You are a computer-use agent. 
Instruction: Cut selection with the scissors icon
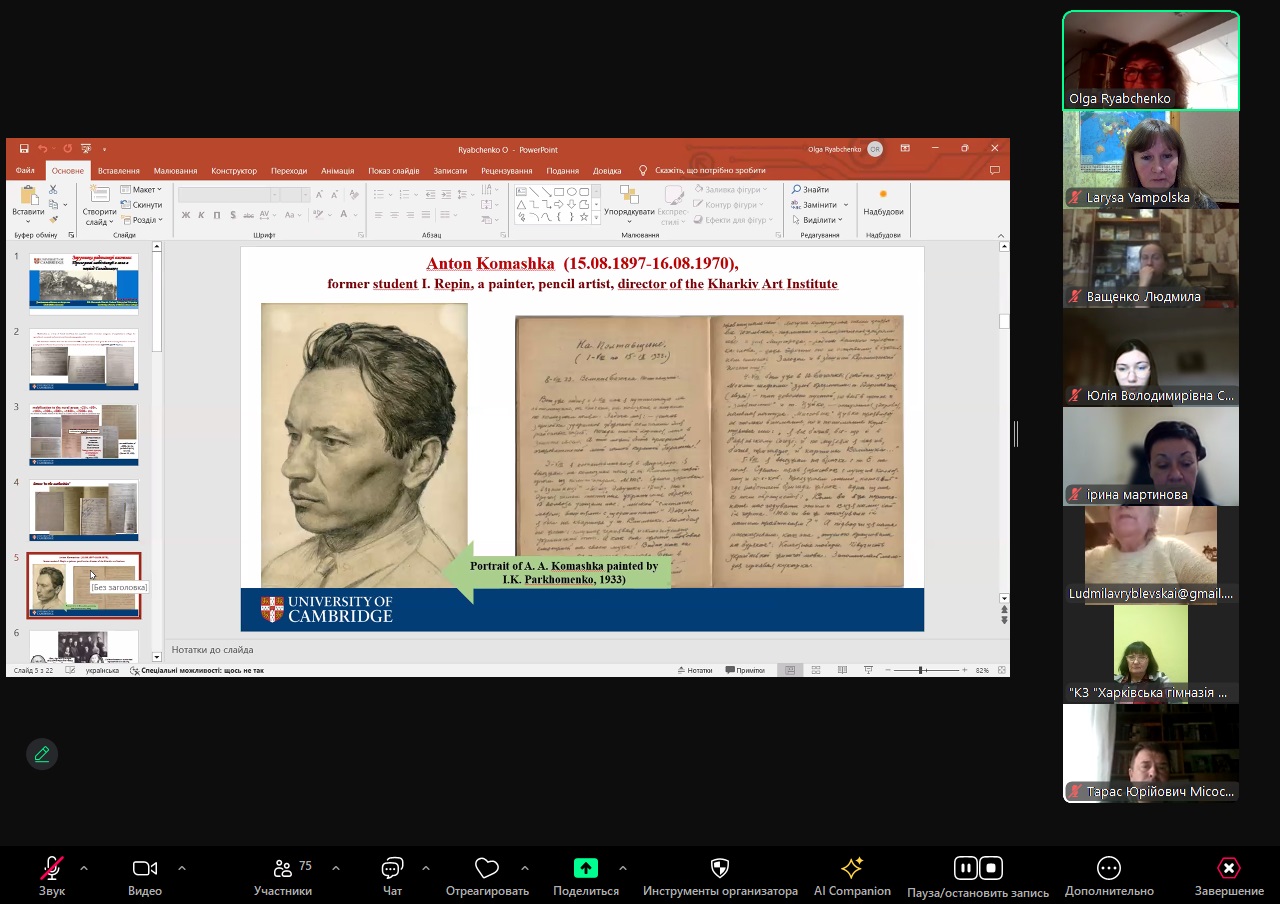click(53, 189)
